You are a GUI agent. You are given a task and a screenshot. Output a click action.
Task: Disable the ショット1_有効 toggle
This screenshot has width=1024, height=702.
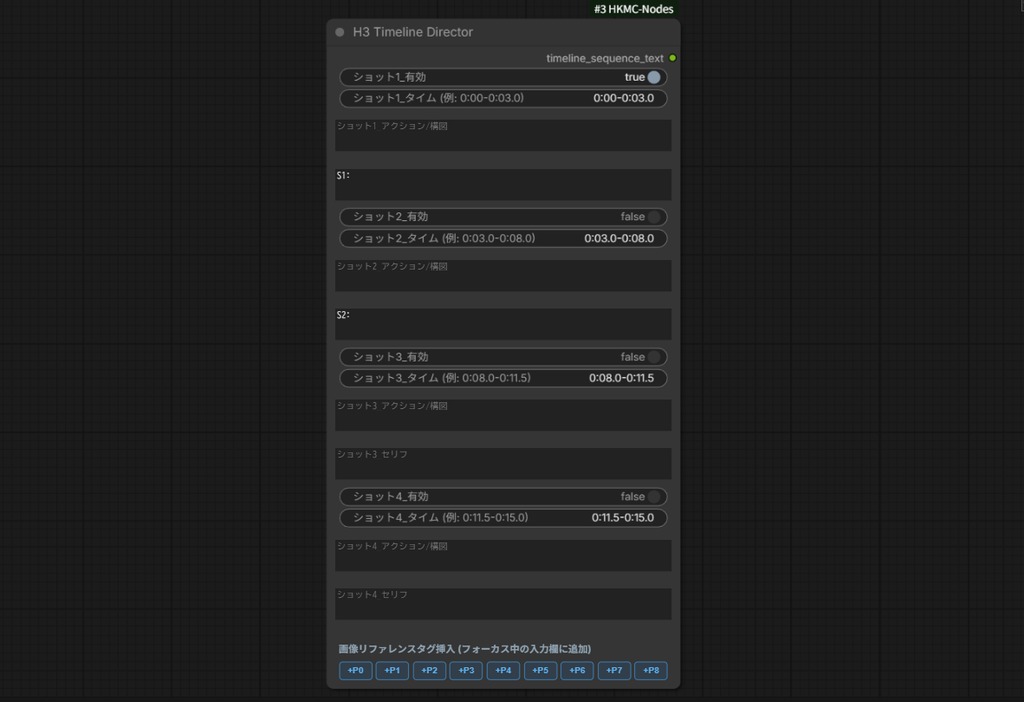coord(503,77)
